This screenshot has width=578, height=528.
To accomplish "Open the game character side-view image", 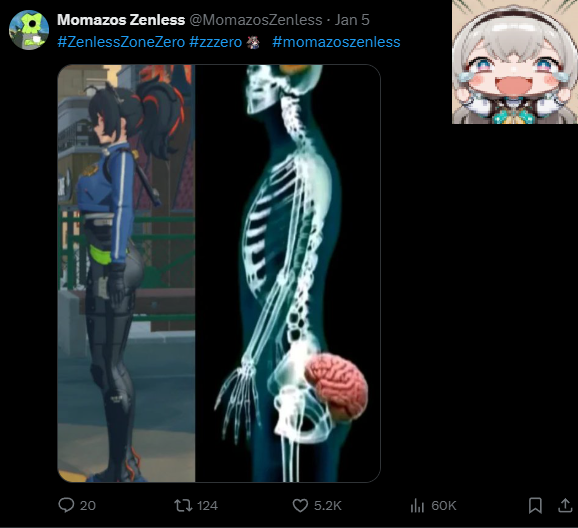I will [x=126, y=273].
